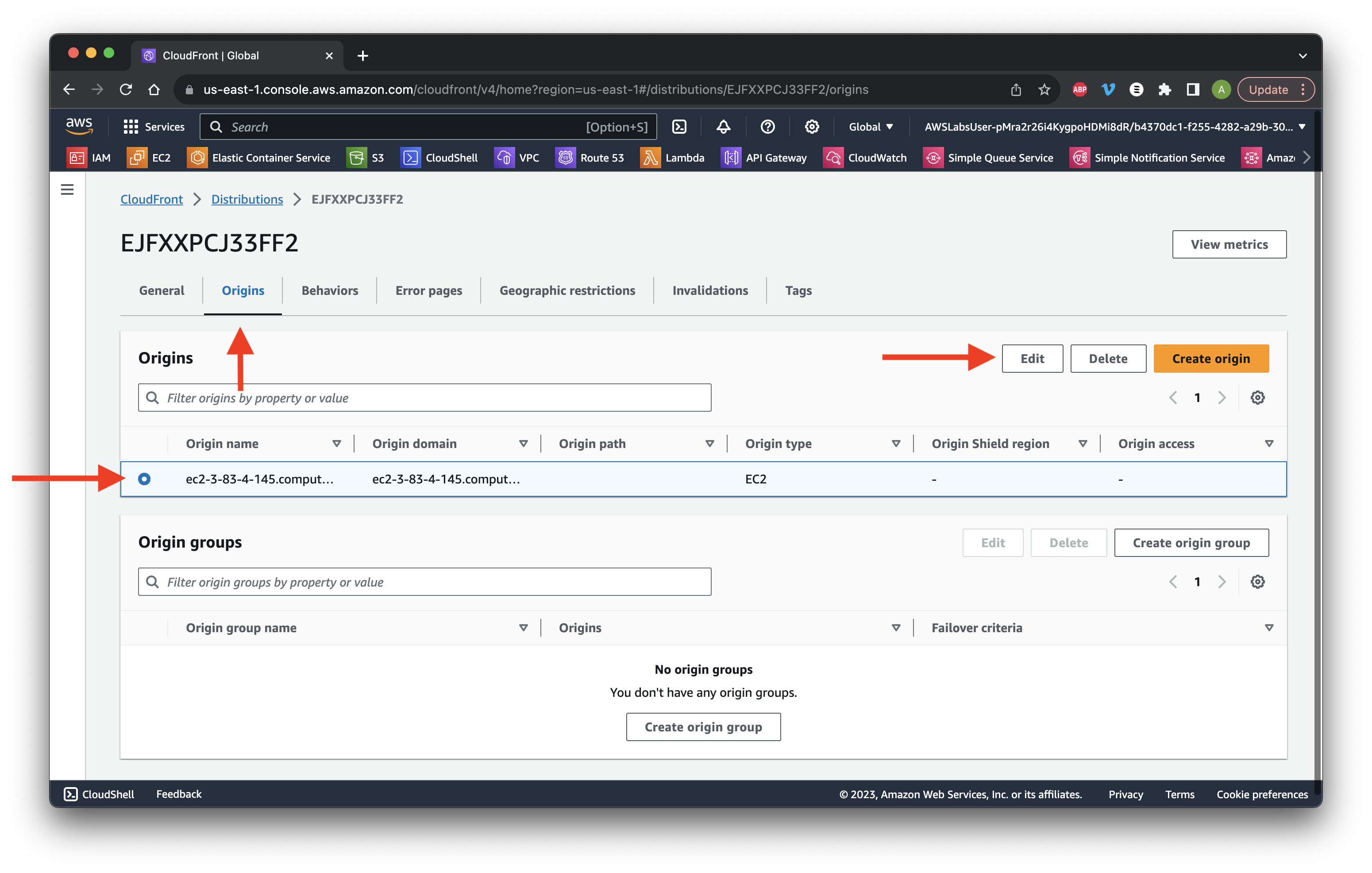Screen dimensions: 1372x873
Task: Switch to the Error pages tab
Action: (x=428, y=290)
